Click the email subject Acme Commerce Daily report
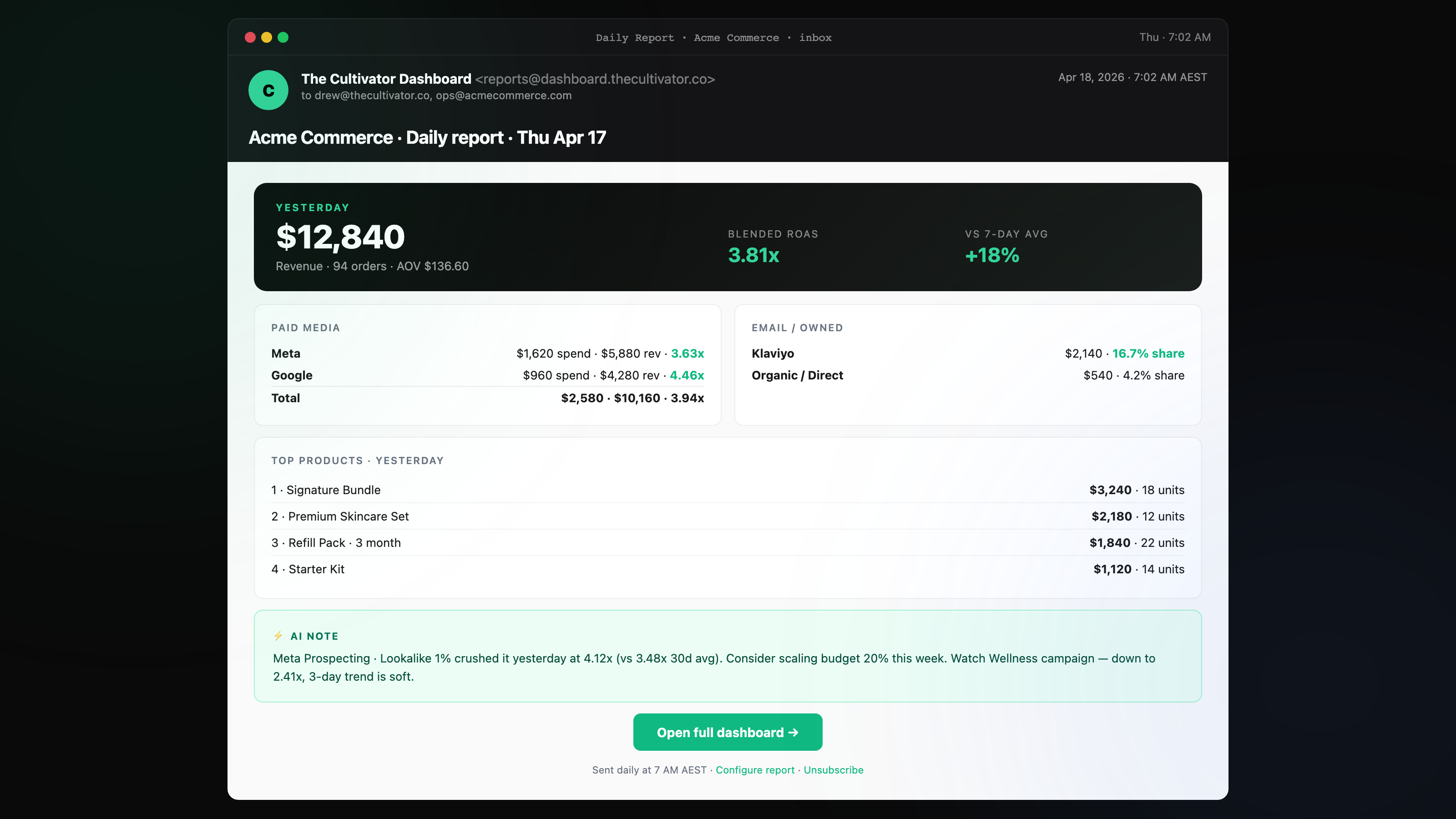The image size is (1456, 819). [427, 137]
